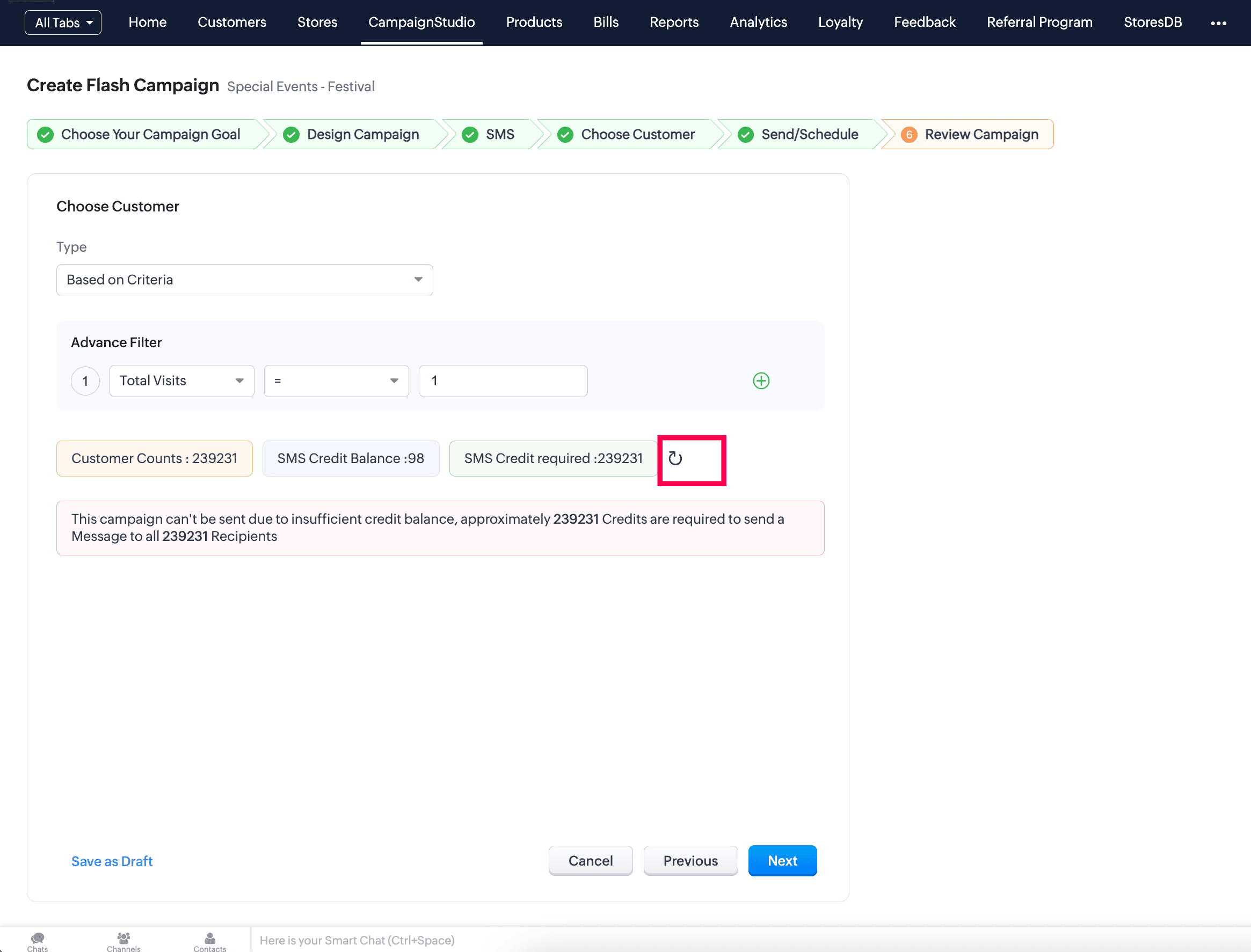Viewport: 1251px width, 952px height.
Task: Open the more tabs ellipsis menu
Action: (x=1218, y=23)
